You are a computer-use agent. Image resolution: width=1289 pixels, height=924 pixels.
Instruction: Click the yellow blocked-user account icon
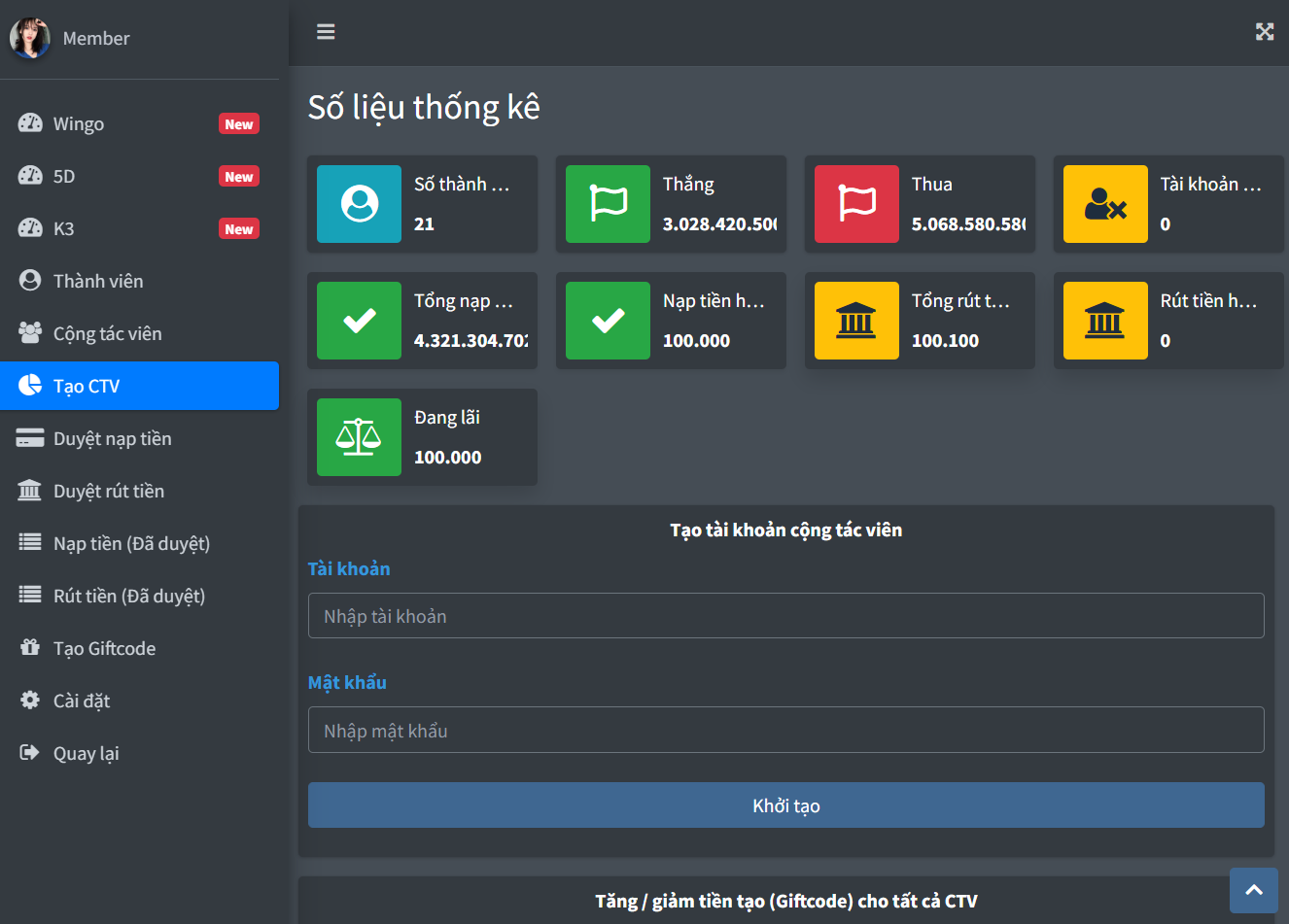(1105, 204)
